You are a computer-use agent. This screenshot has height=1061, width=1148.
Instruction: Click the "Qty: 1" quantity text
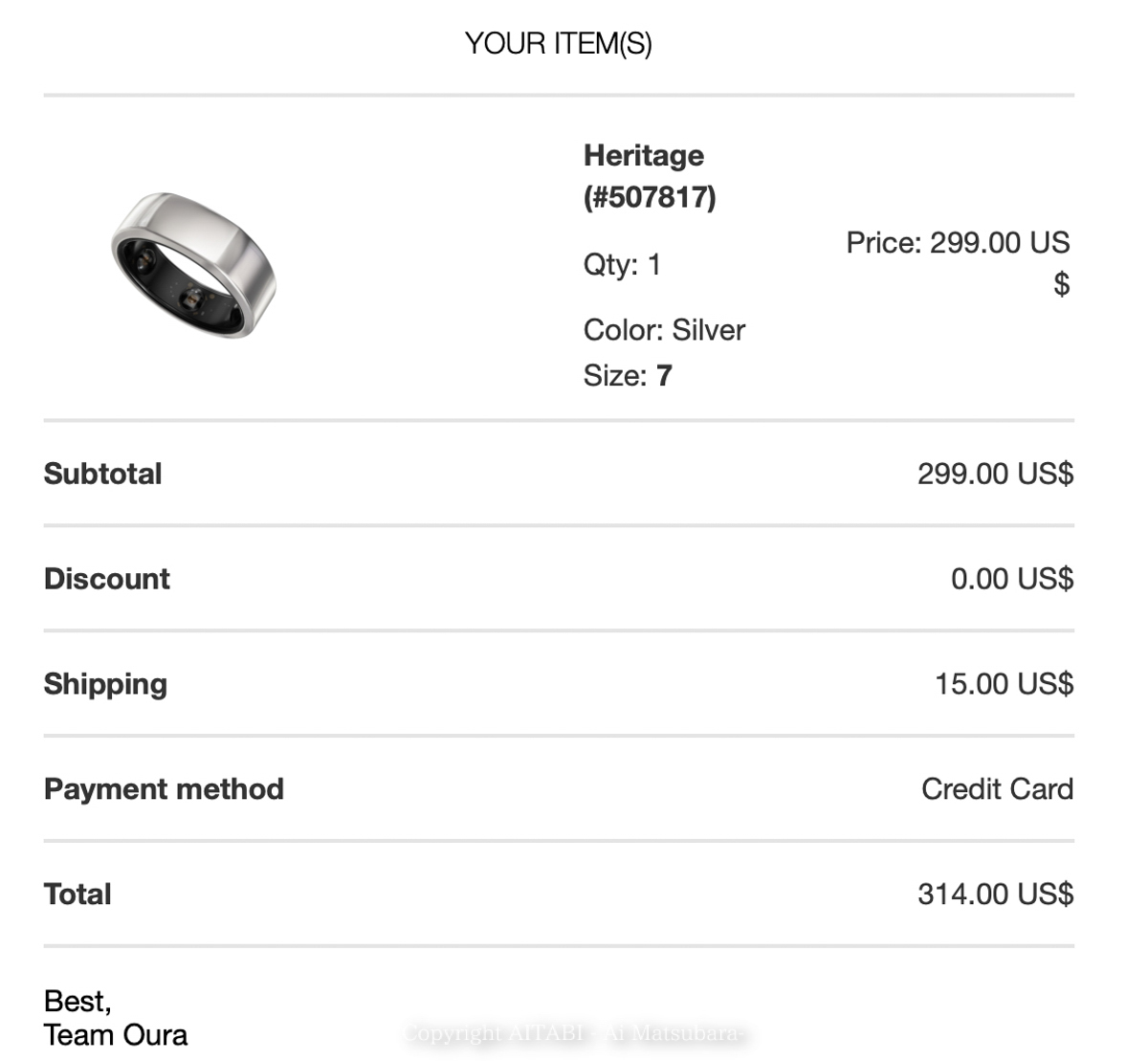click(622, 264)
